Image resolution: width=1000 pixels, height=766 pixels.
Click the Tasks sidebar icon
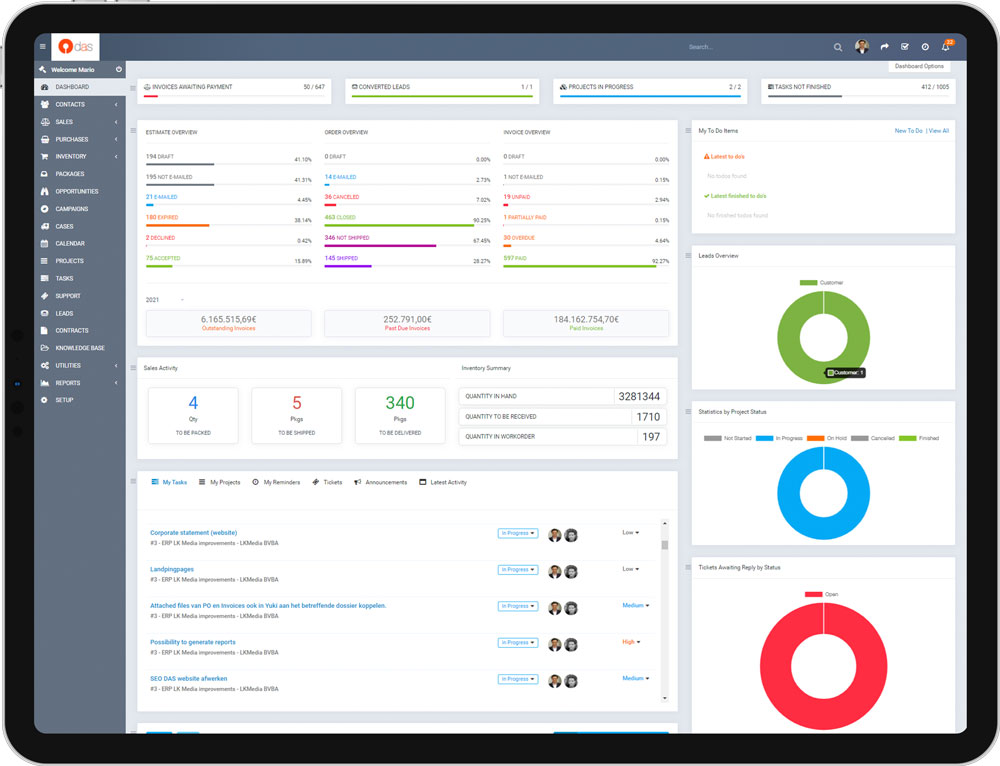click(x=44, y=278)
